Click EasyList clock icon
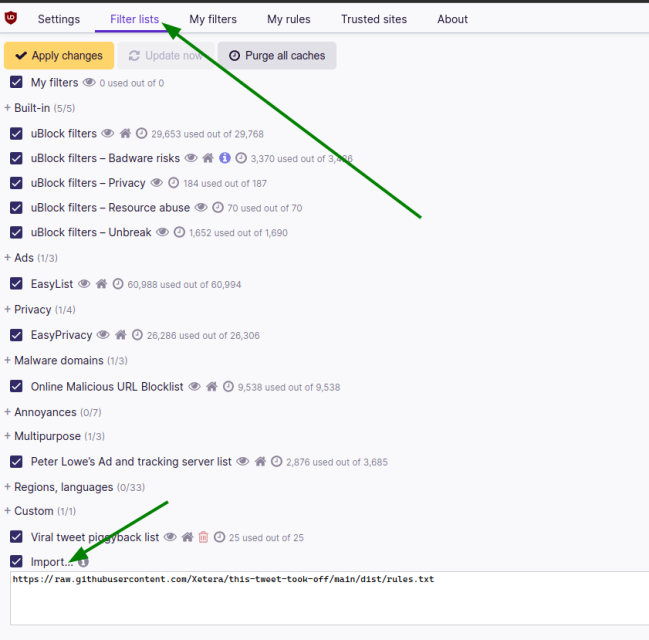Image resolution: width=649 pixels, height=640 pixels. [x=118, y=284]
